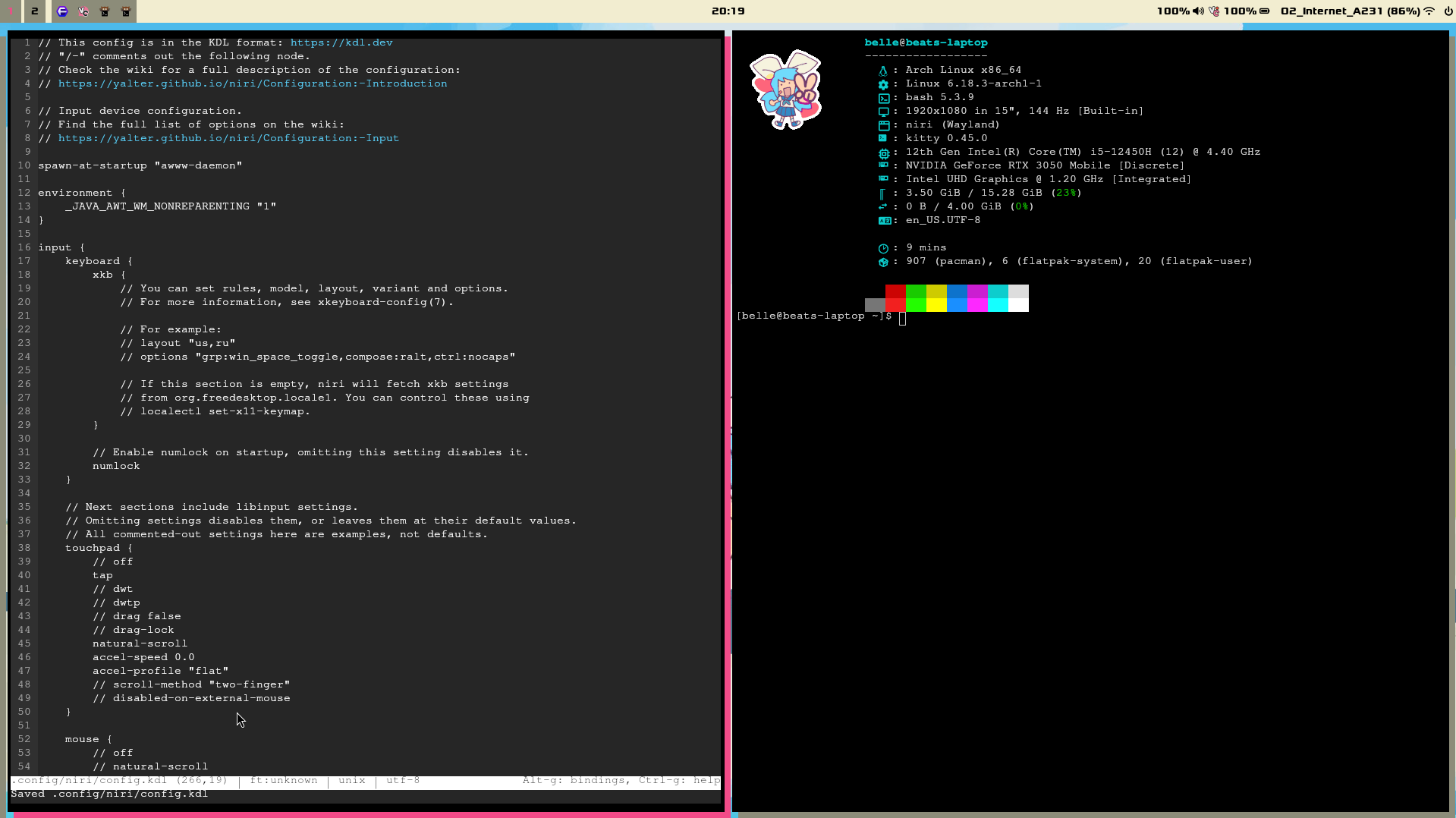The width and height of the screenshot is (1456, 818).
Task: Click the power button icon
Action: (x=1447, y=11)
